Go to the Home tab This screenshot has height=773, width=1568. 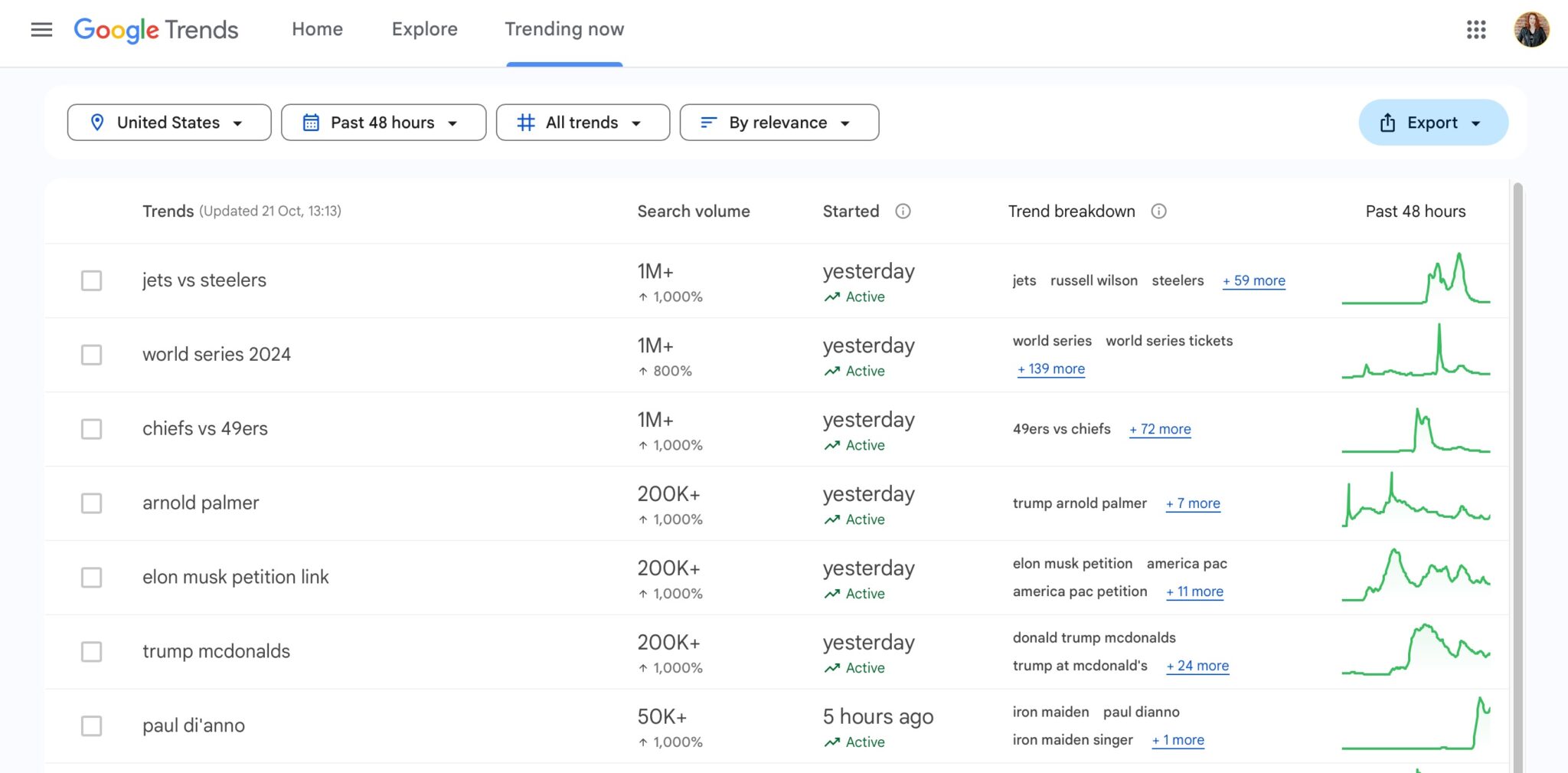[x=317, y=29]
